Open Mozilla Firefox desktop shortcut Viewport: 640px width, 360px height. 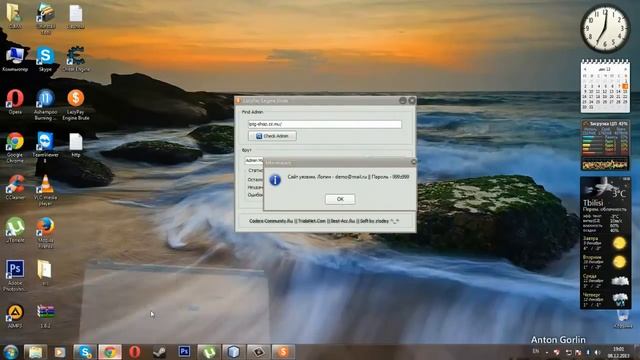coord(45,233)
